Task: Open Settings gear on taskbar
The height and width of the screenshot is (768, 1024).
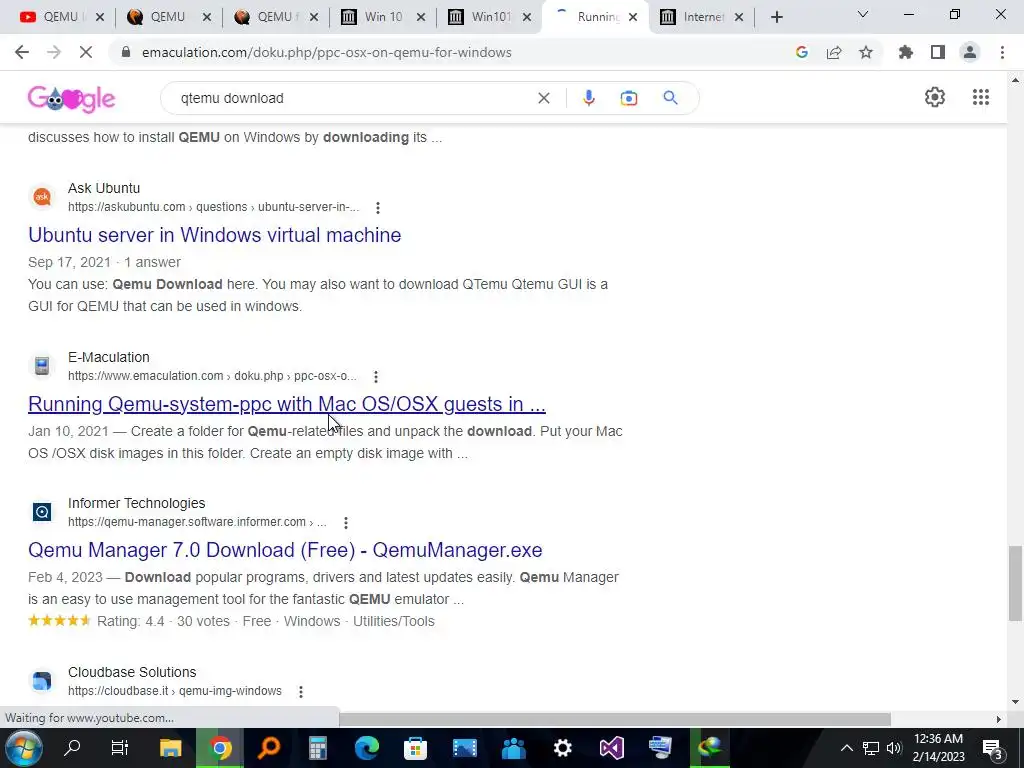Action: [563, 748]
